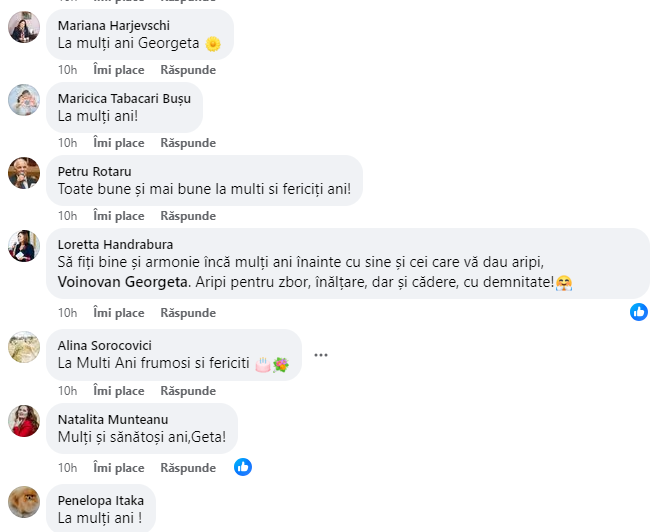The height and width of the screenshot is (532, 670).
Task: Reply to Maricica Tabacari Bușu's comment
Action: (x=188, y=143)
